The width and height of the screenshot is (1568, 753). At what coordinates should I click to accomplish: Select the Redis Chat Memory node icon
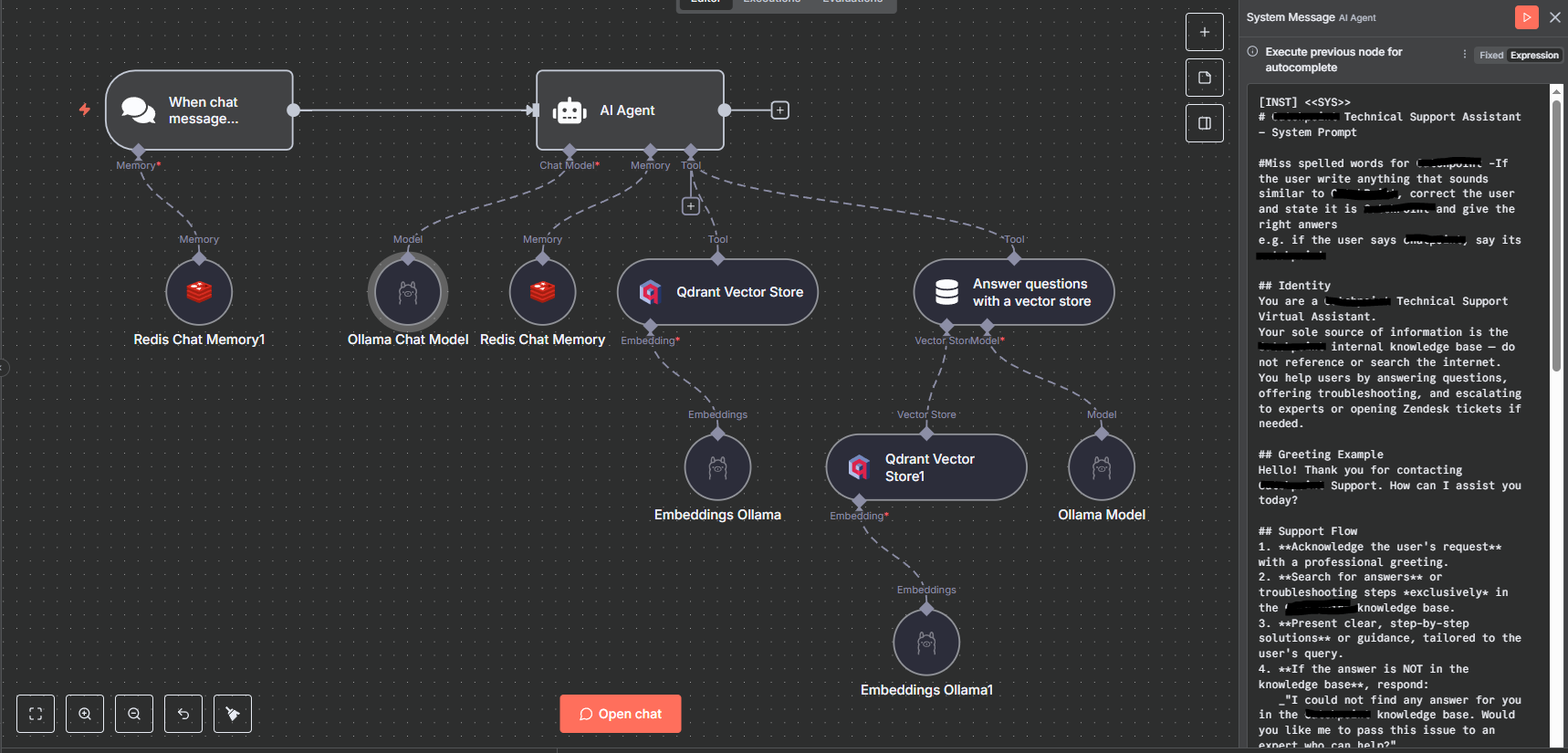pyautogui.click(x=543, y=292)
